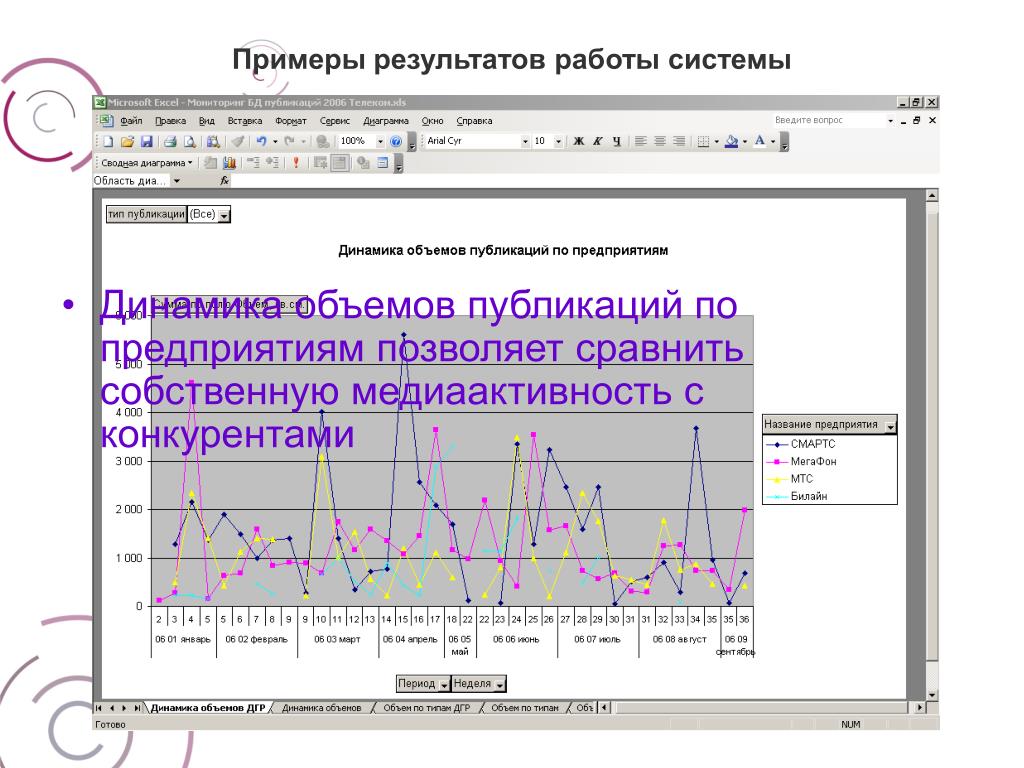Undo the last action

[261, 141]
